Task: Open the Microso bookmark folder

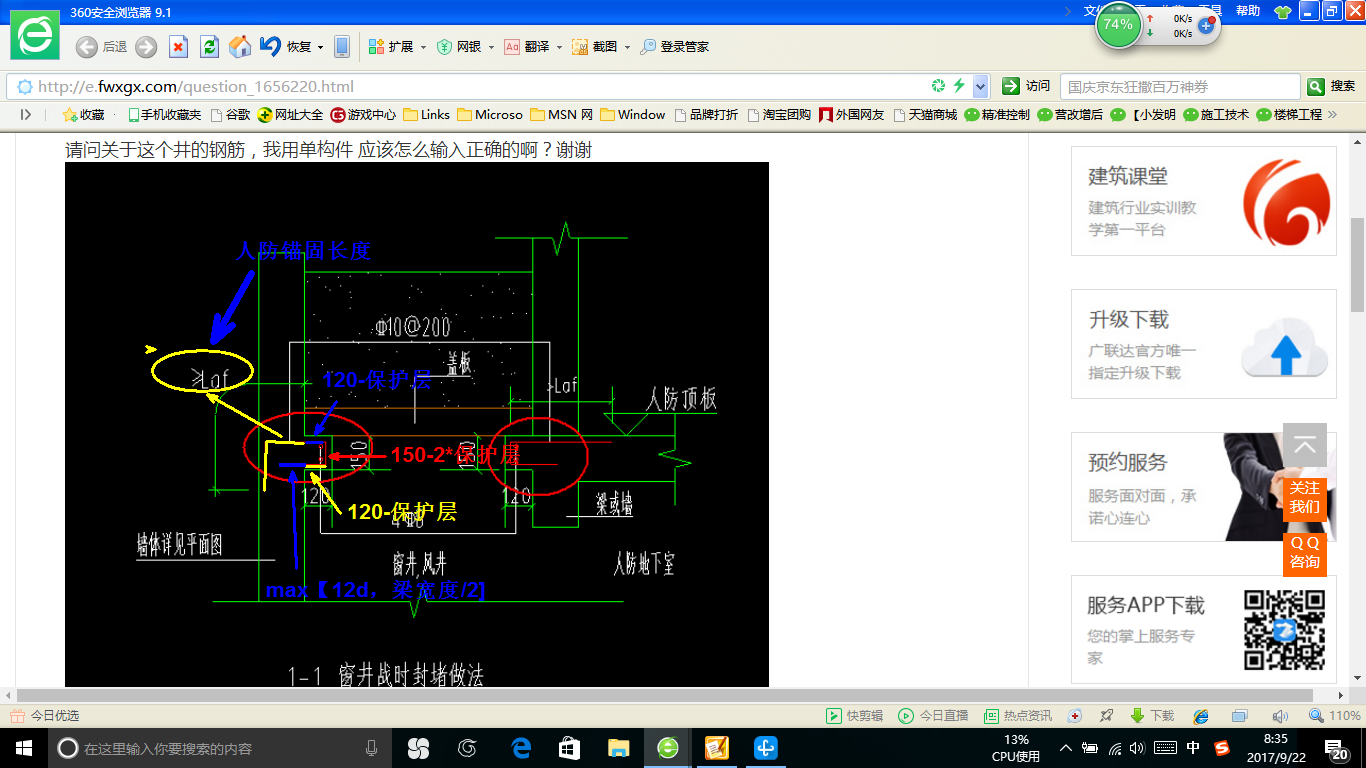Action: pos(490,115)
